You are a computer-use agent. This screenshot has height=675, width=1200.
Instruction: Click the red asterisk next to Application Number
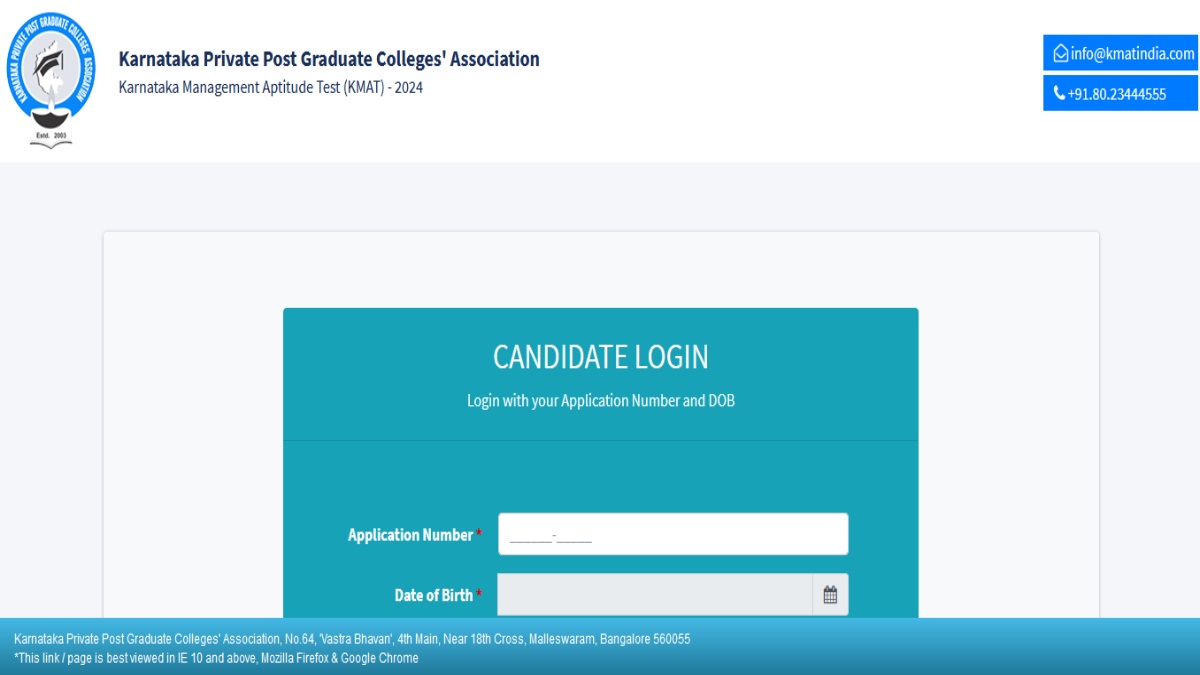coord(479,534)
